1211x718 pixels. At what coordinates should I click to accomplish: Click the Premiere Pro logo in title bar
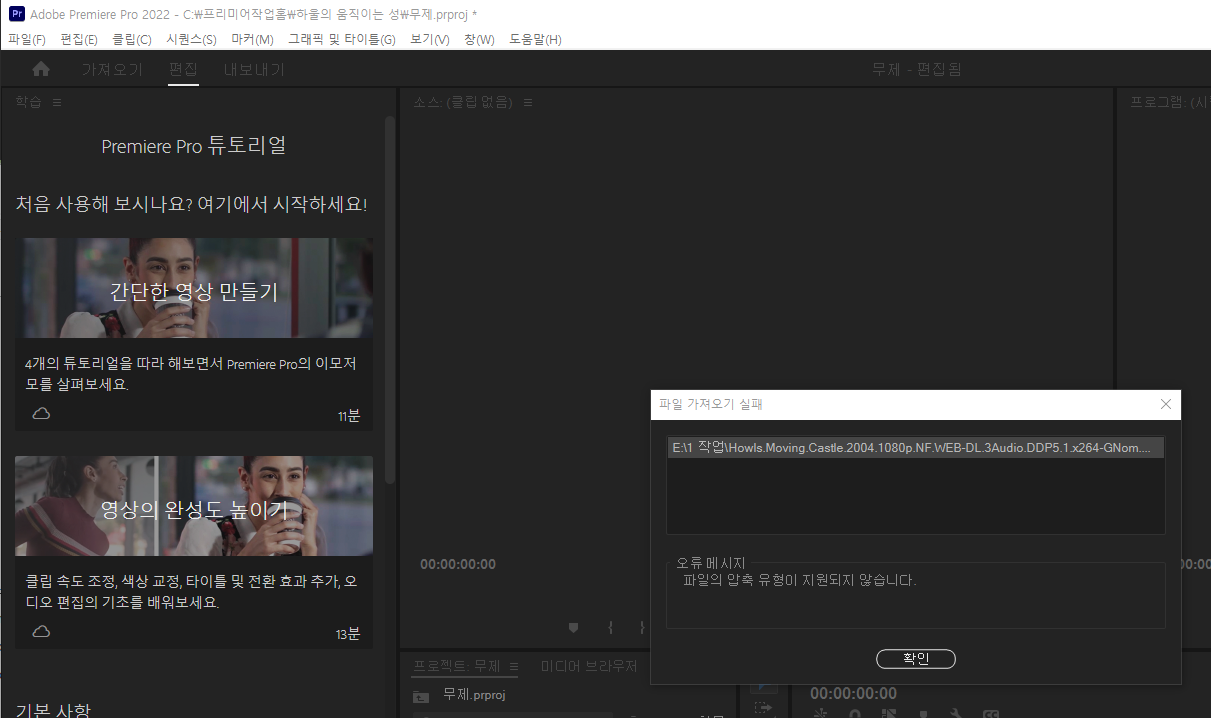[17, 14]
